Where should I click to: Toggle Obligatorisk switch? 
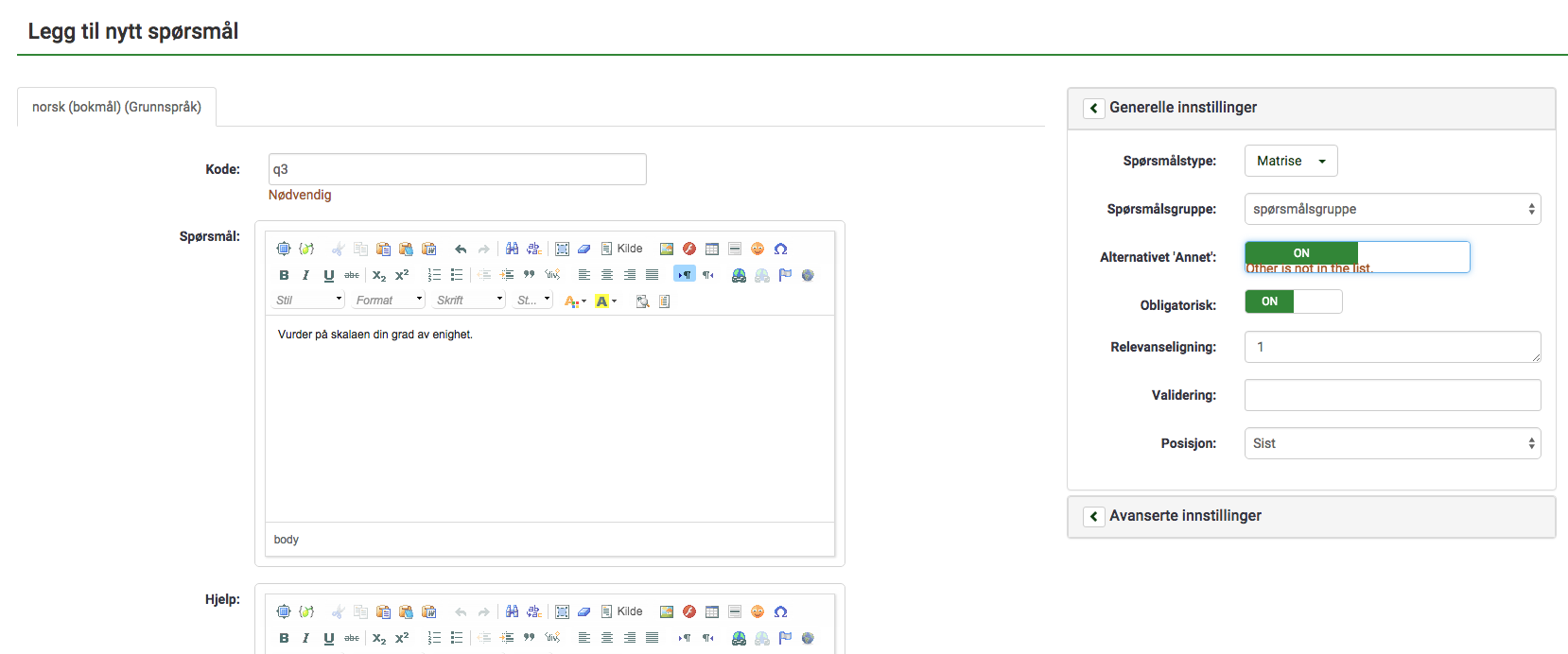pos(1293,301)
